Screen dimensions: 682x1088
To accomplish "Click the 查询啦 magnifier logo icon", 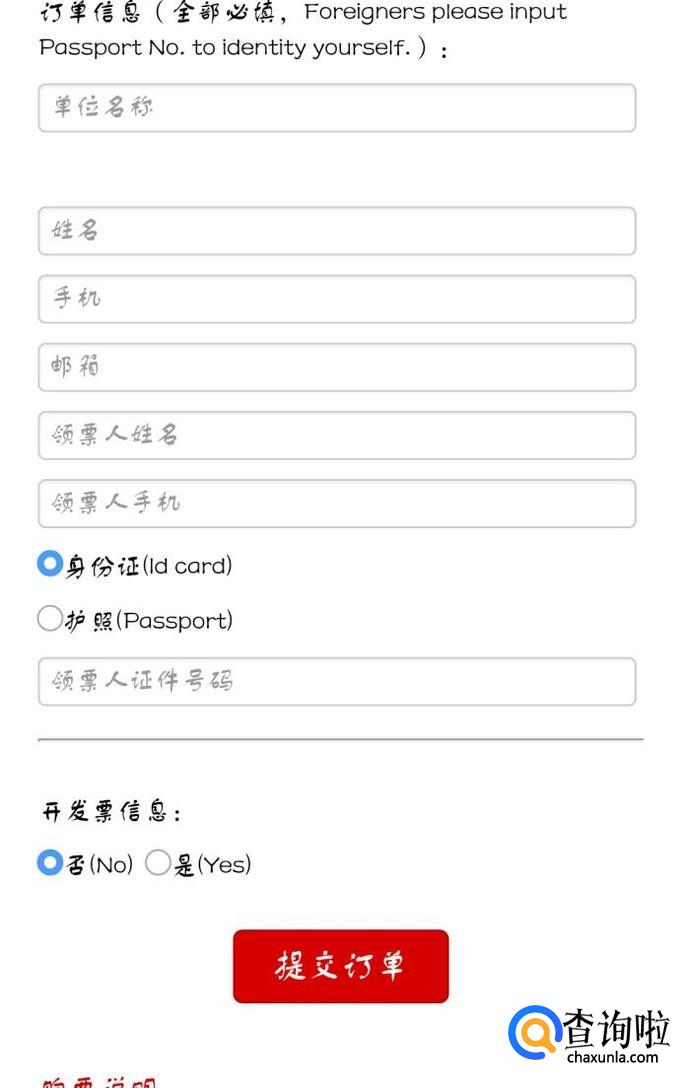I will coord(537,1034).
